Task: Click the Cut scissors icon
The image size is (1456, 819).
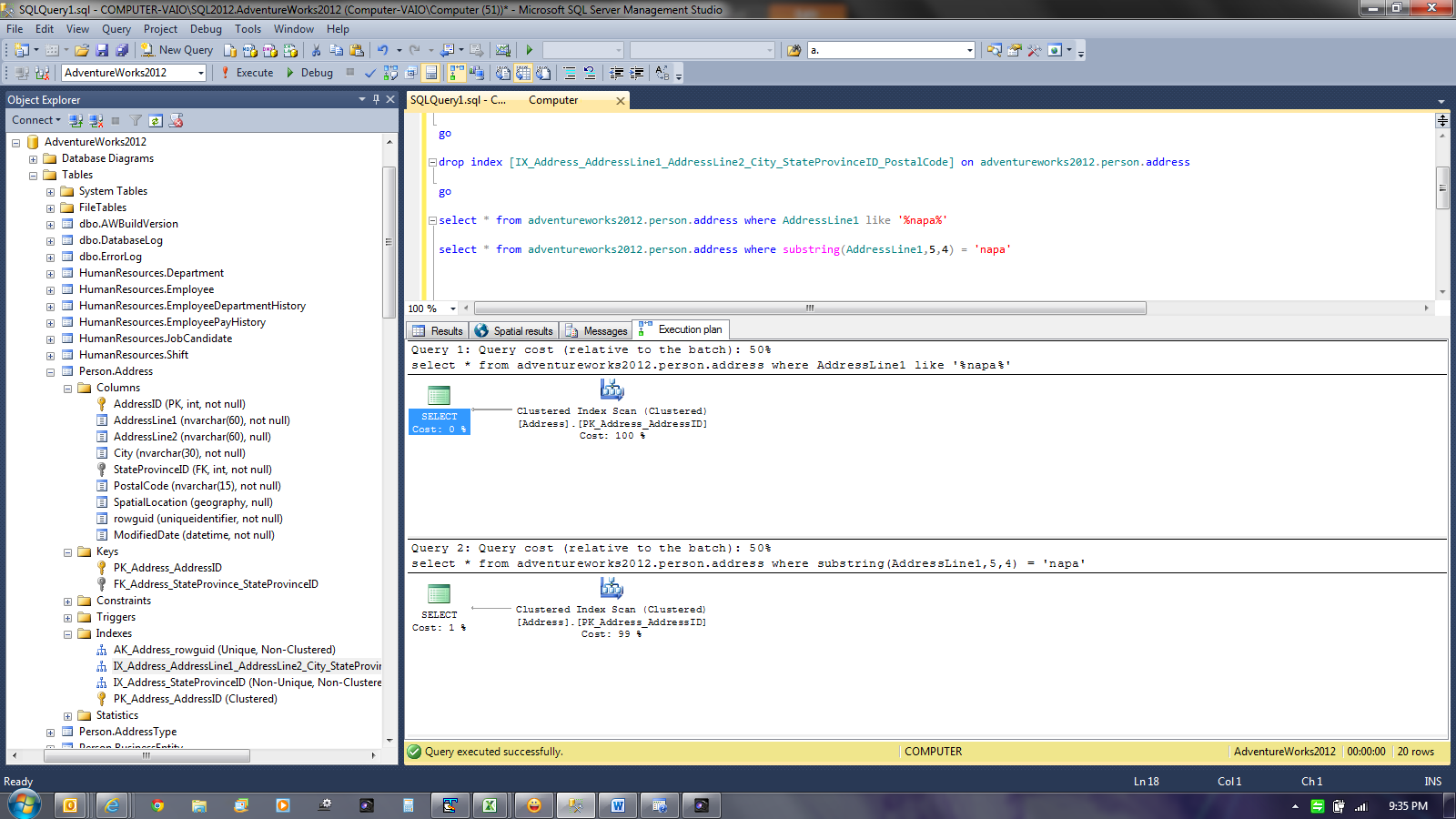Action: (316, 50)
